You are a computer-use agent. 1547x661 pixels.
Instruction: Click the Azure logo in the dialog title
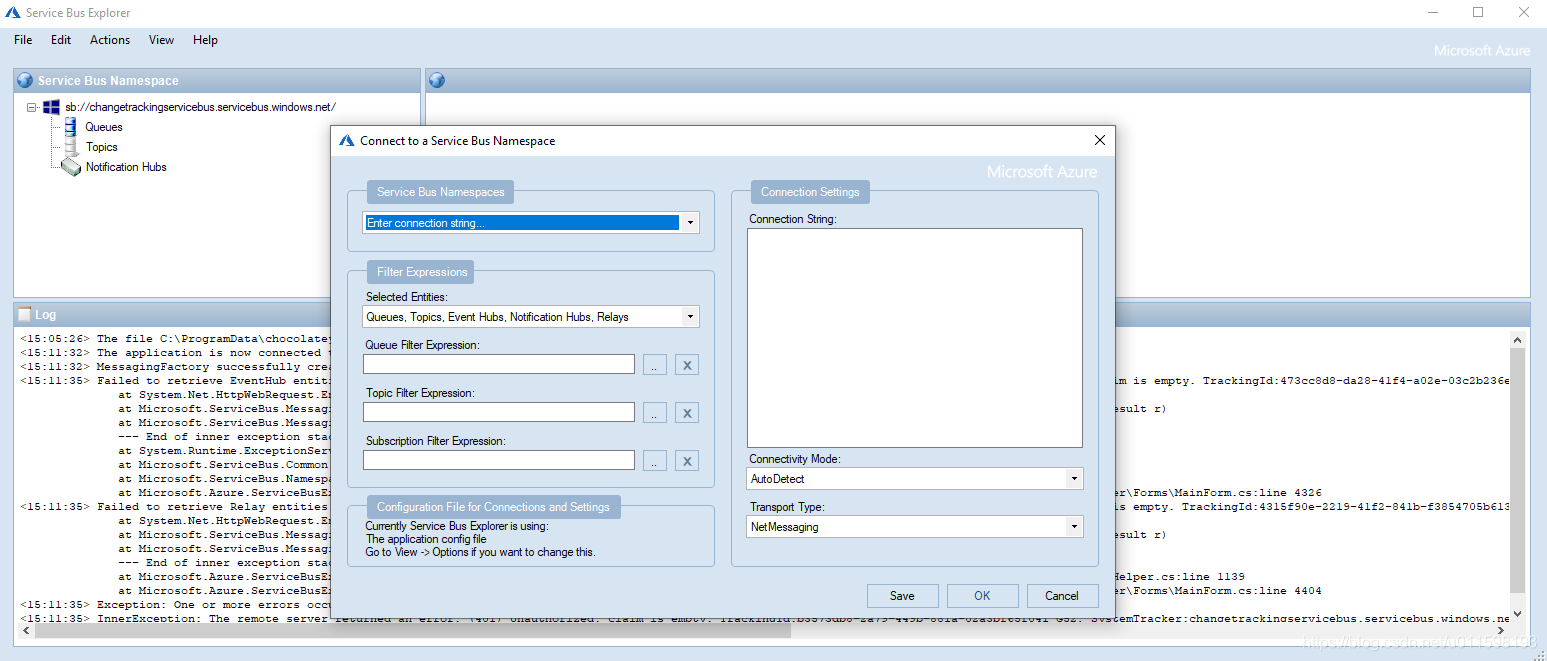point(347,141)
